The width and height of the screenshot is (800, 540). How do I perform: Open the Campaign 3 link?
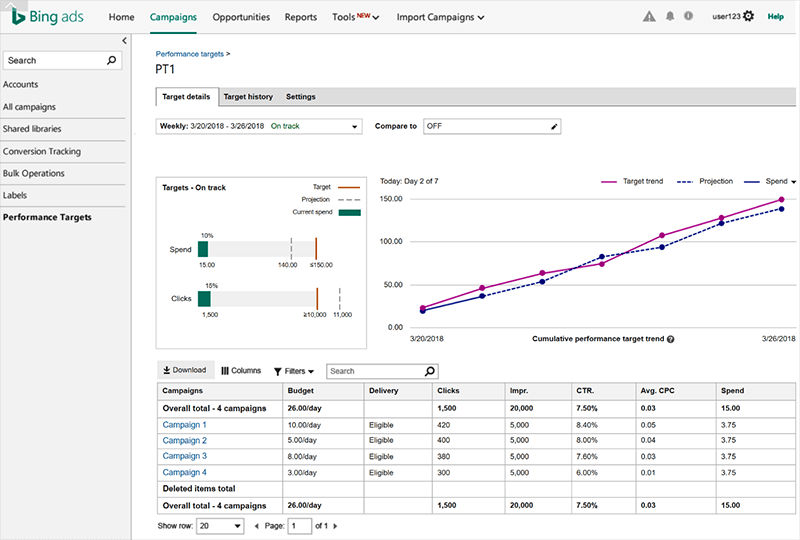(x=185, y=456)
